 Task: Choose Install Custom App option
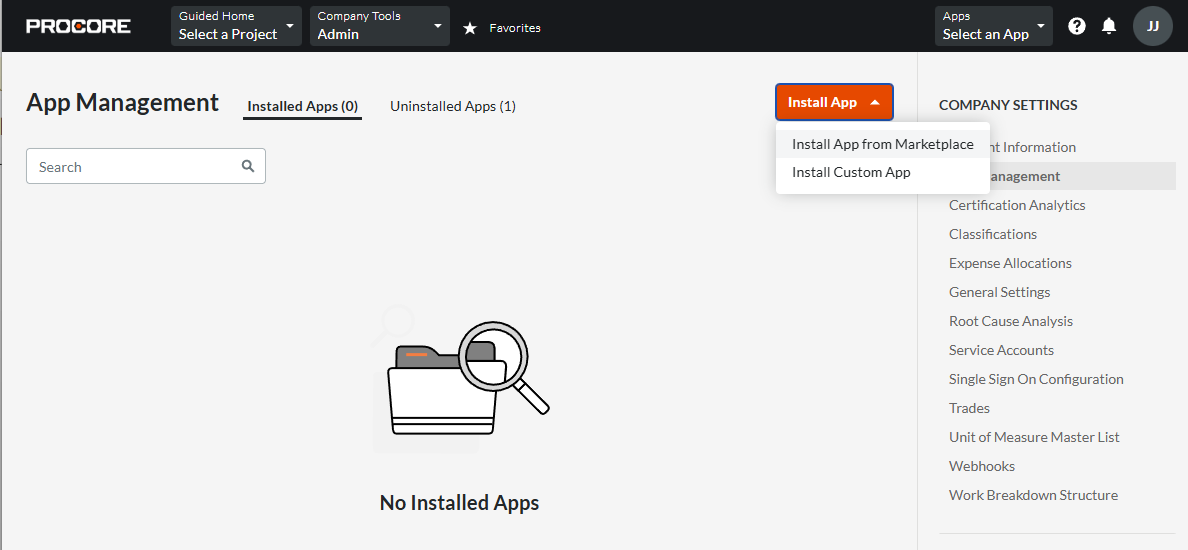[x=851, y=172]
